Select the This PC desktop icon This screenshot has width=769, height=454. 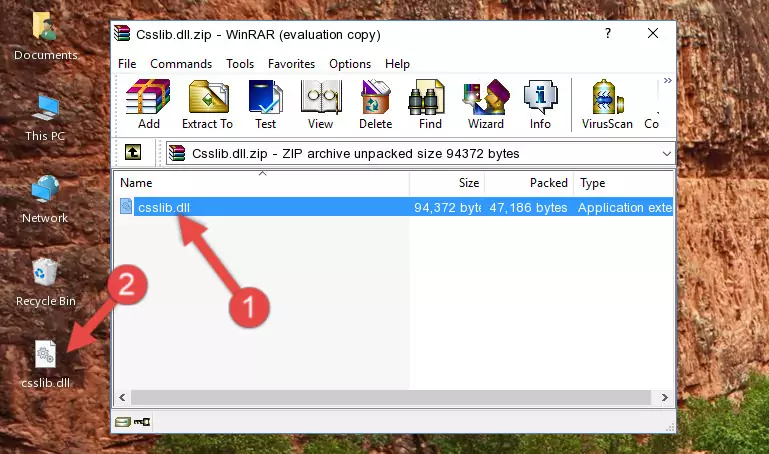coord(45,118)
